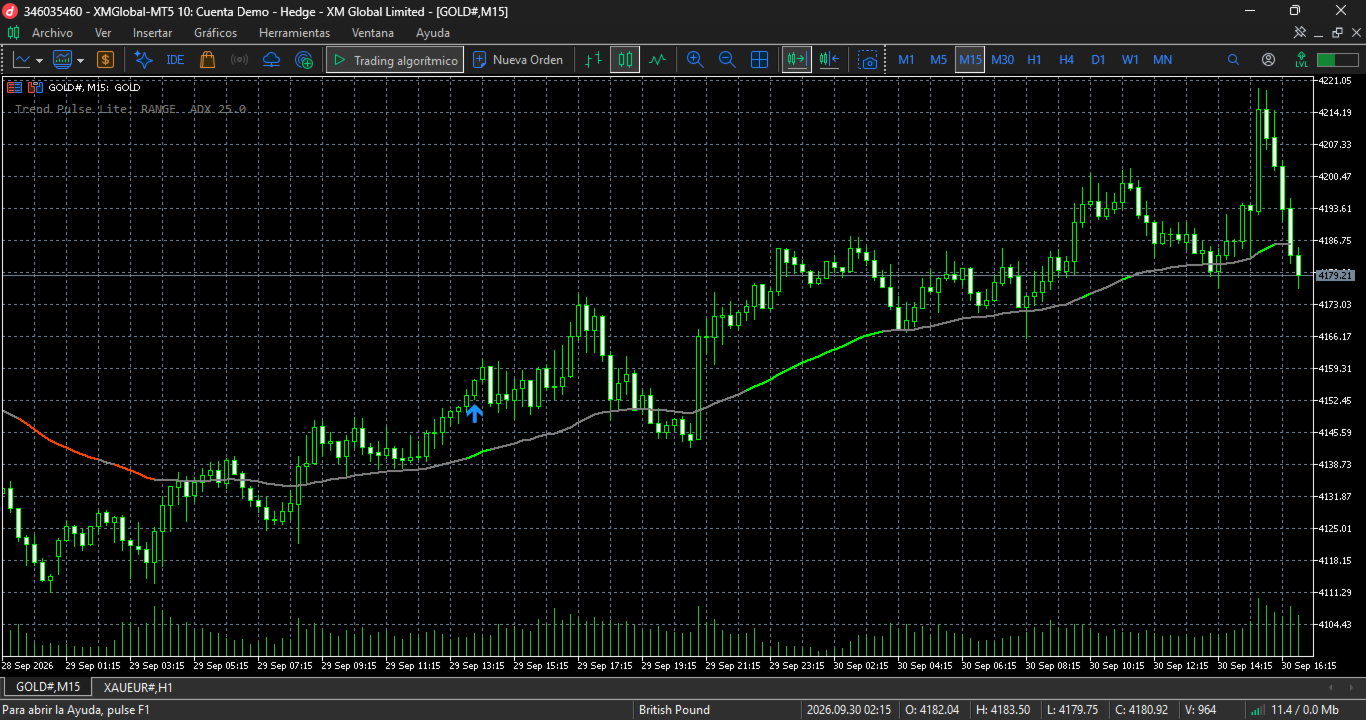
Task: Switch to the XAUEUR#,H1 chart tab
Action: 138,687
